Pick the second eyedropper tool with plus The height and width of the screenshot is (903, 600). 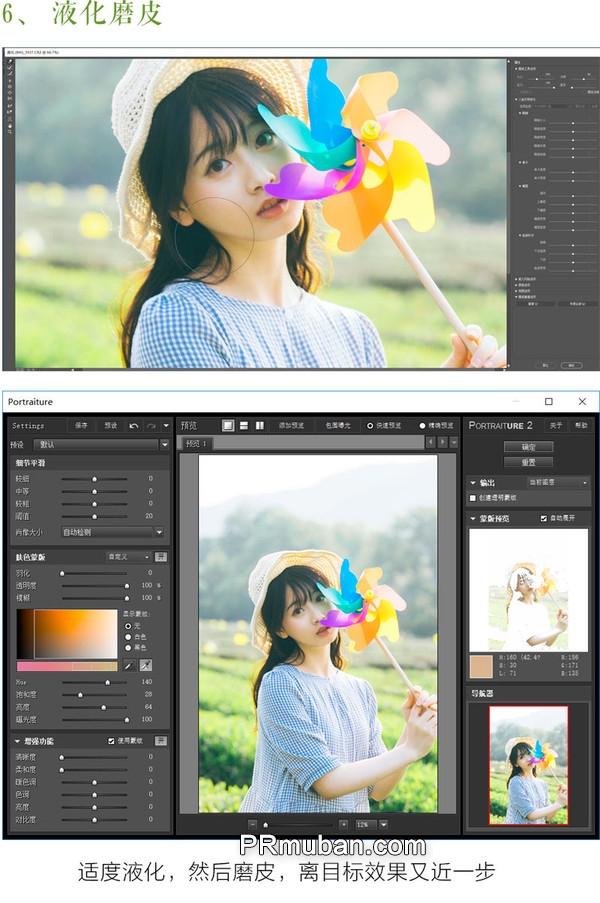(x=145, y=665)
